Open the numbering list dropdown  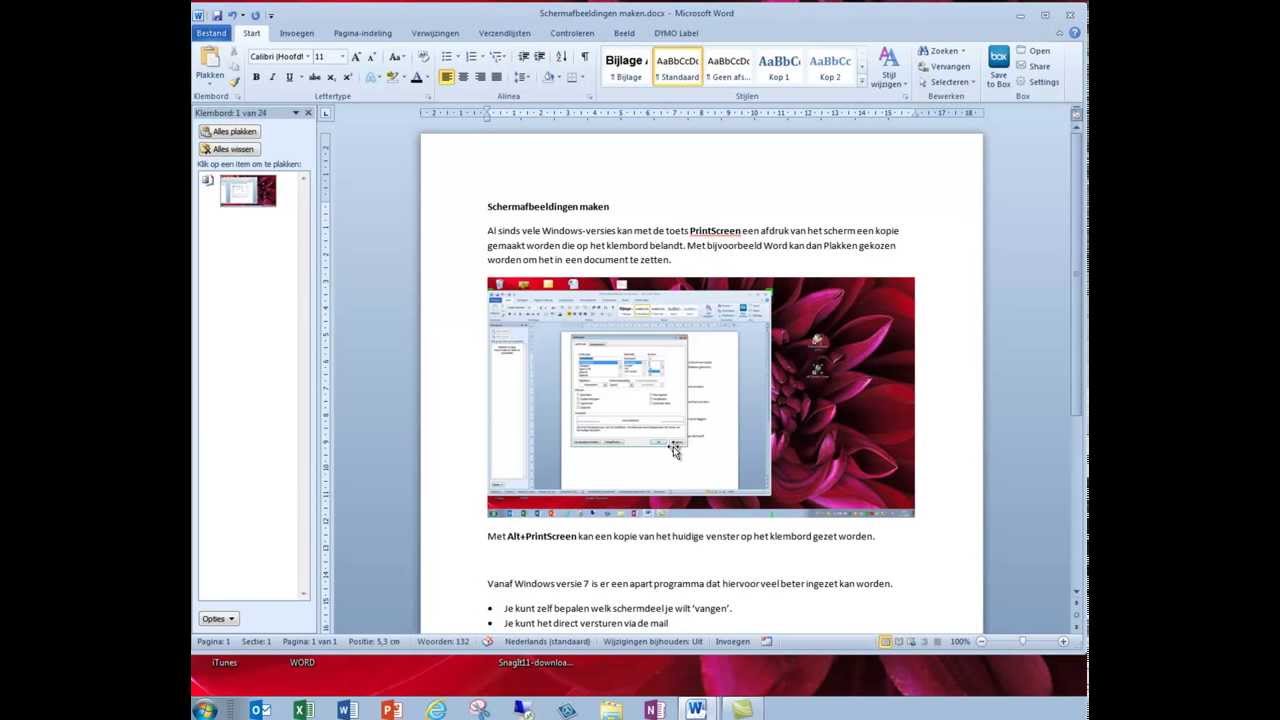pos(483,57)
